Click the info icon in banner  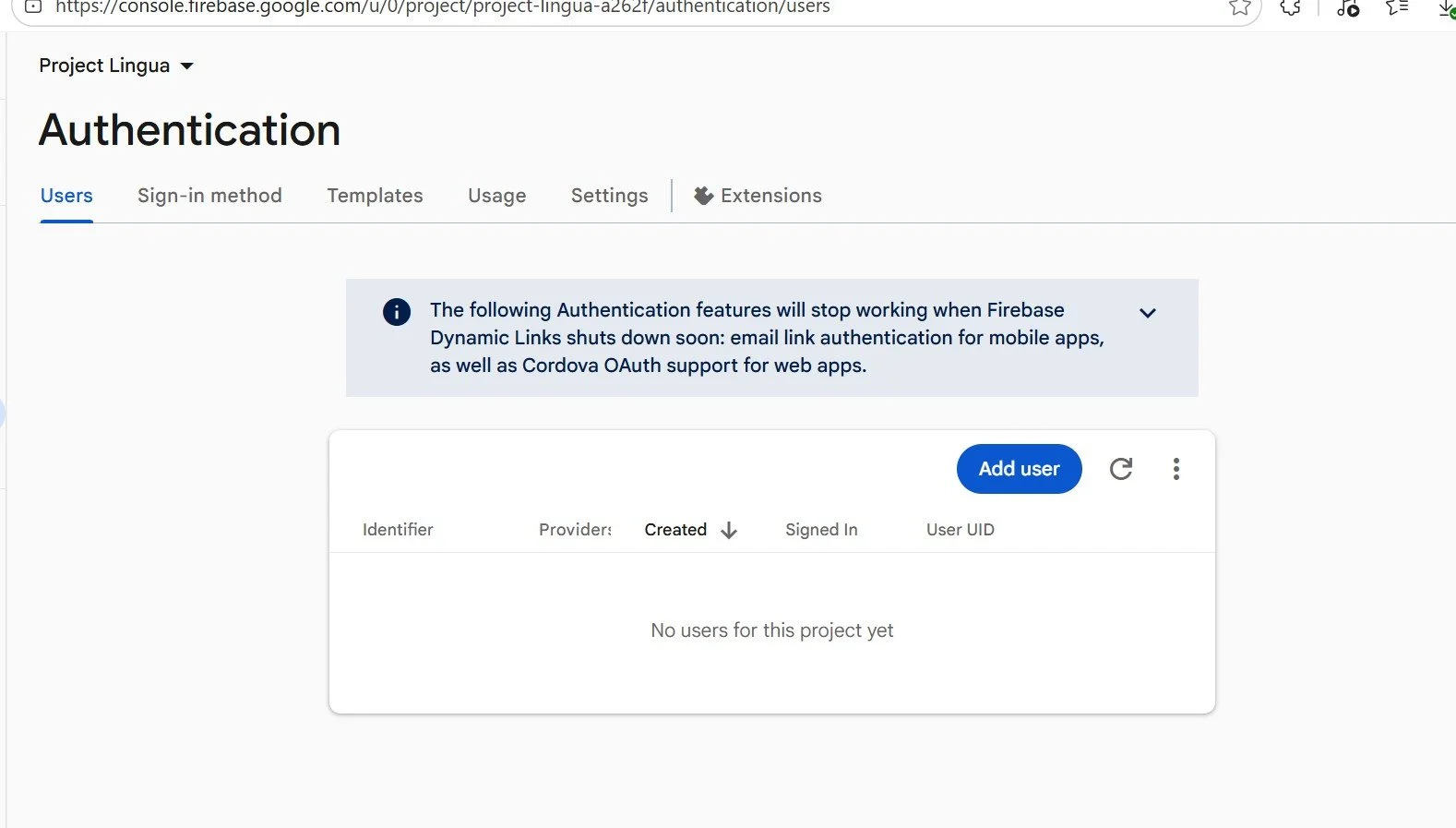tap(397, 312)
